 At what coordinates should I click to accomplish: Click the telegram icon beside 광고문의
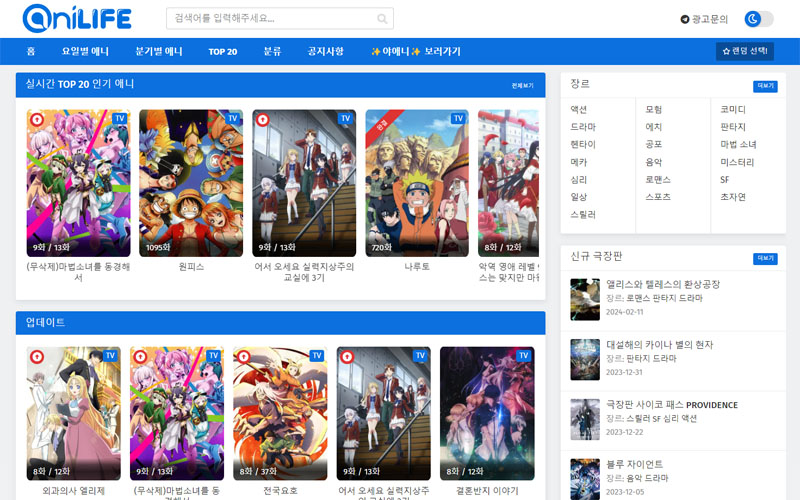pyautogui.click(x=685, y=19)
